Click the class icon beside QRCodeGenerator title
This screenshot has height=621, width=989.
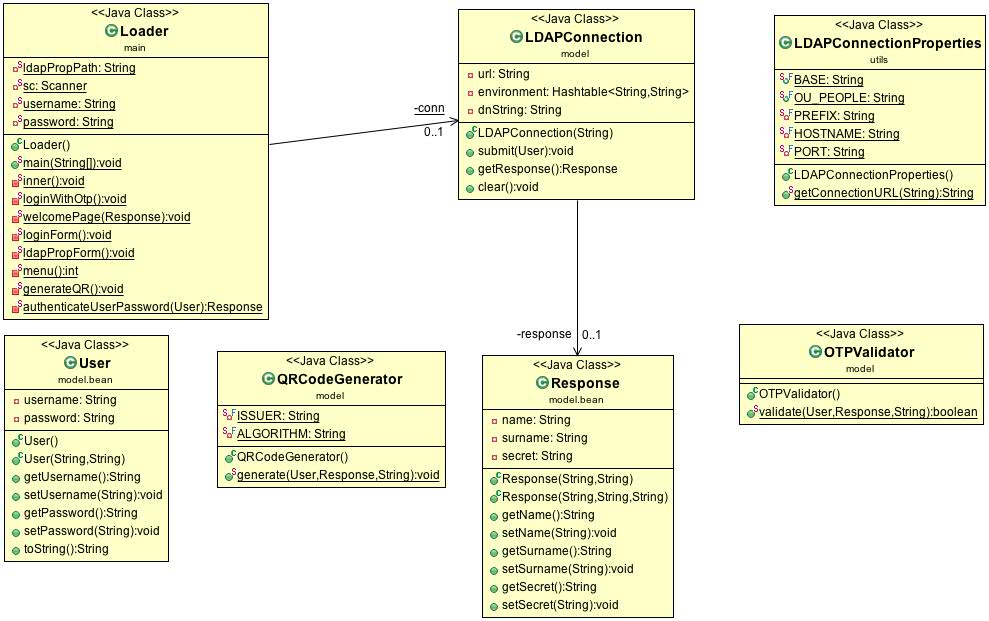point(268,379)
